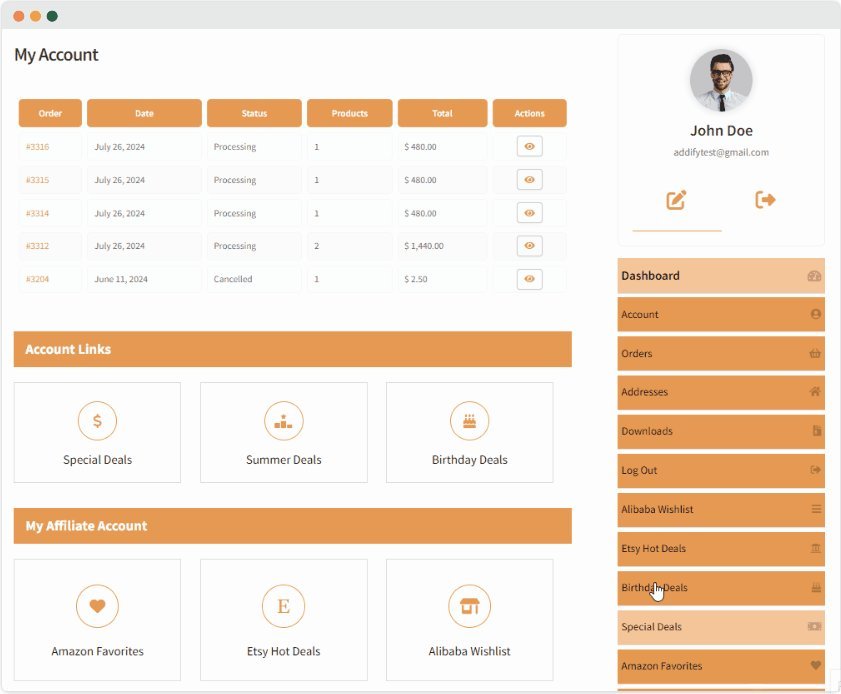
Task: Click the Etsy Hot Deals E icon
Action: tap(283, 606)
